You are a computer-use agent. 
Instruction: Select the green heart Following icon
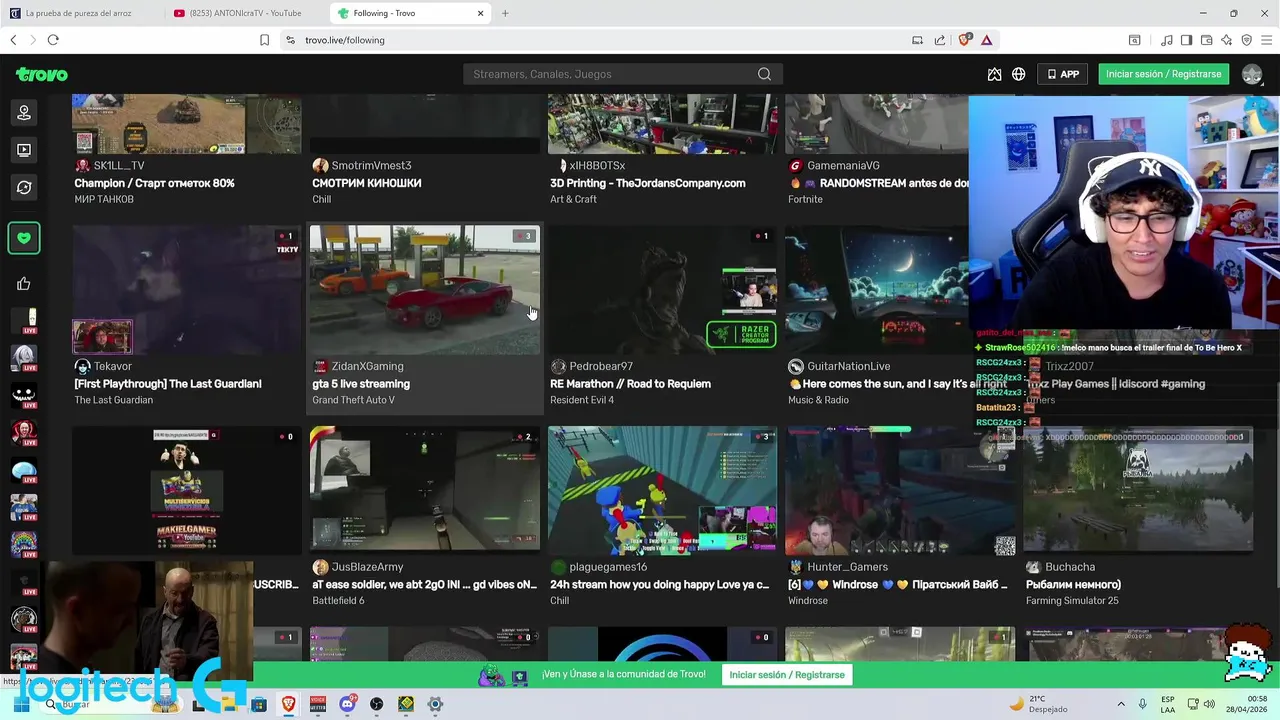24,238
